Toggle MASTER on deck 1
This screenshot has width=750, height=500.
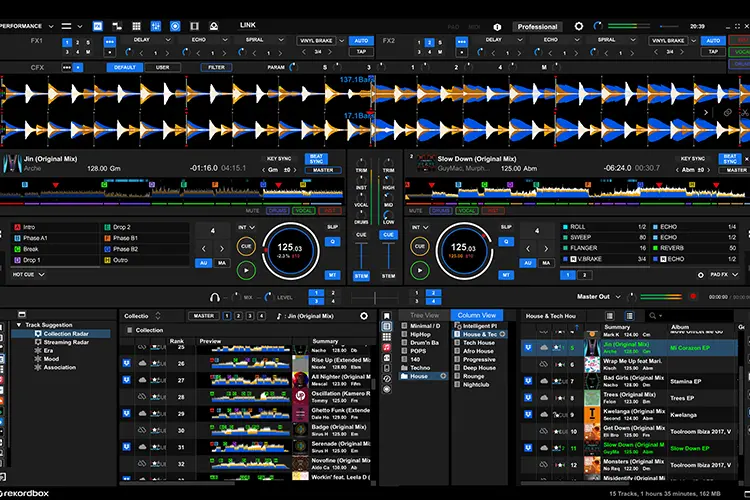pos(323,170)
